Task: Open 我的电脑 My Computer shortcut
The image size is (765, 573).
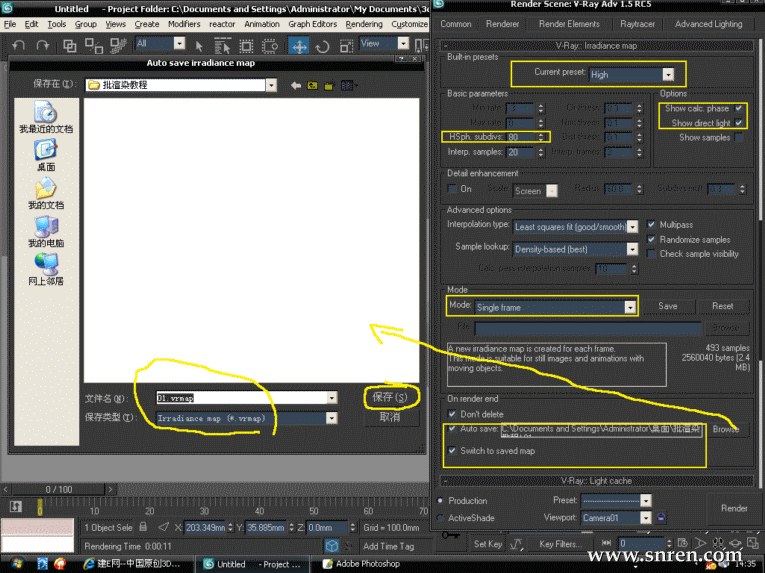Action: tap(46, 232)
